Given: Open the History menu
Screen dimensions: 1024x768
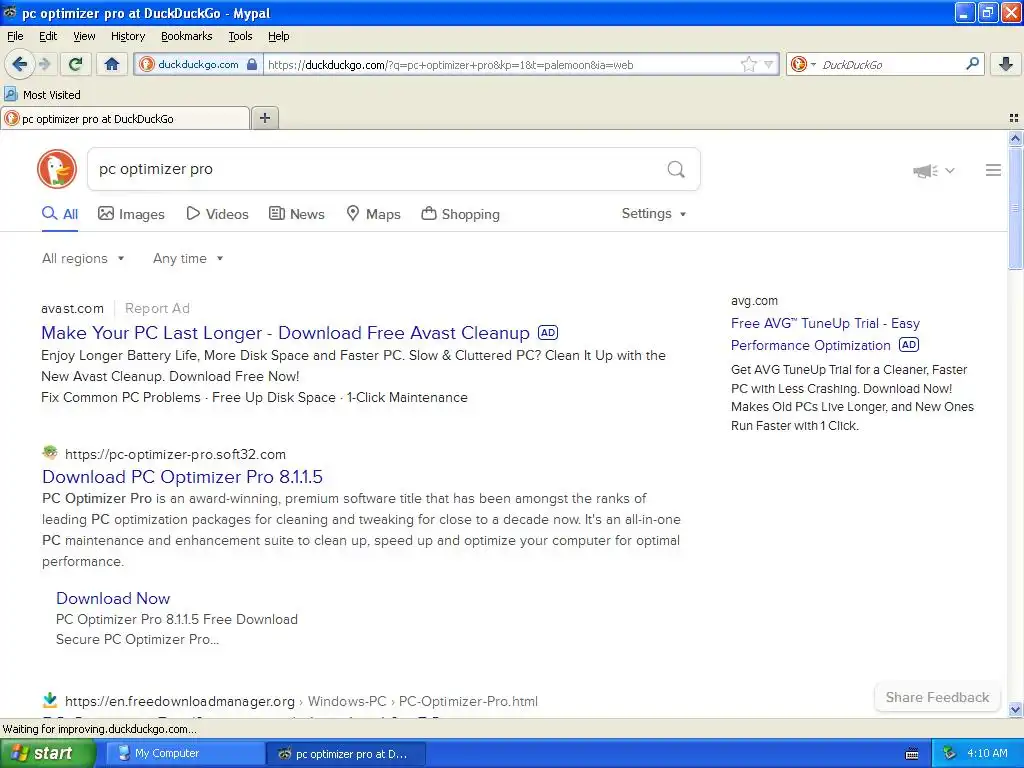Looking at the screenshot, I should point(127,36).
